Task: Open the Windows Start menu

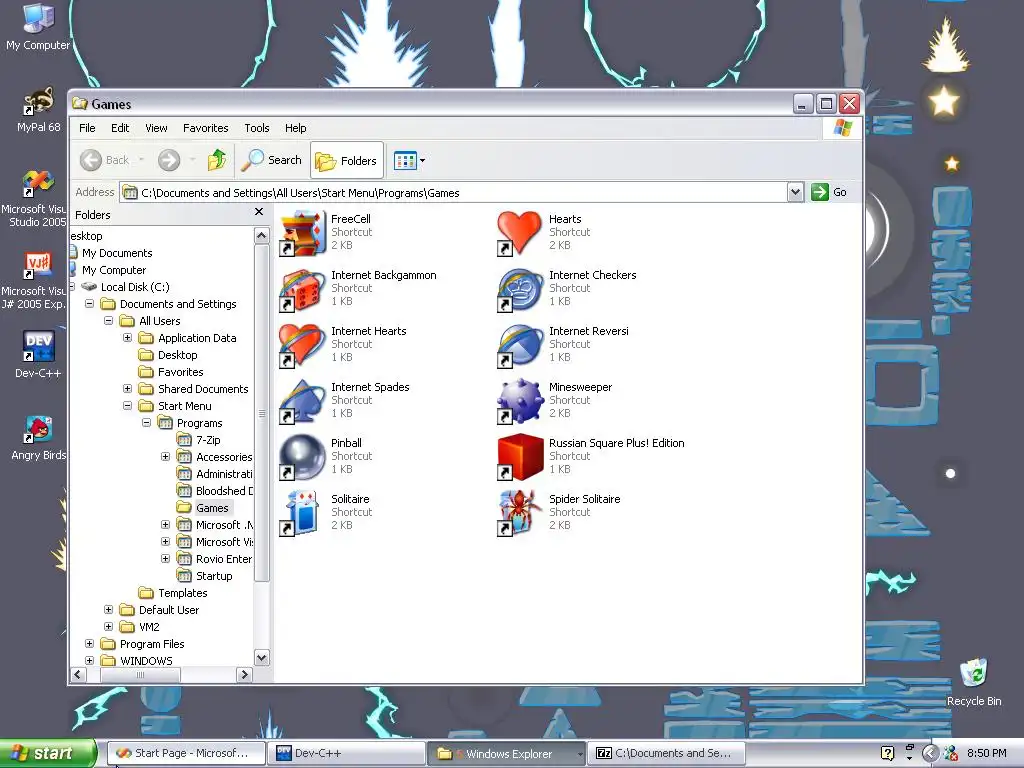Action: [47, 753]
